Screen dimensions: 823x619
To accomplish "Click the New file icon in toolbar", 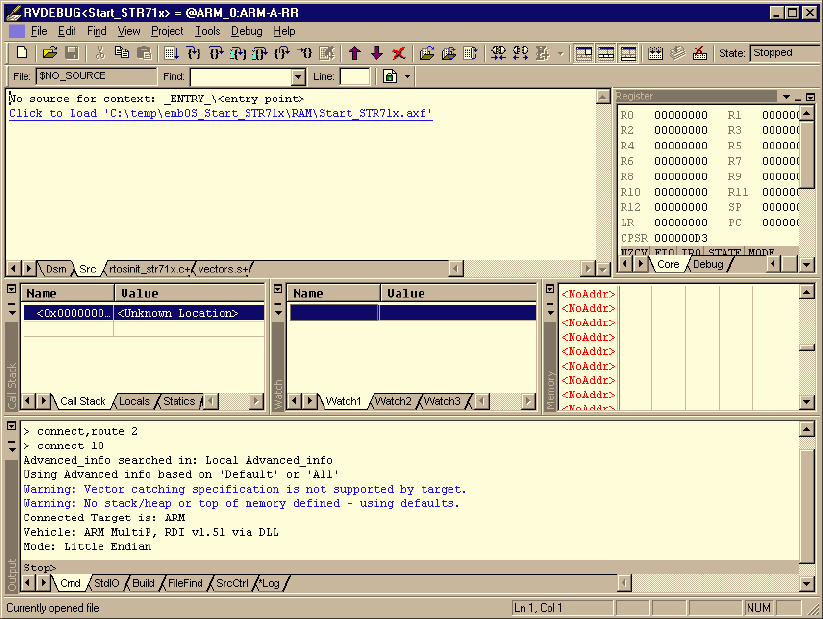I will click(x=21, y=53).
